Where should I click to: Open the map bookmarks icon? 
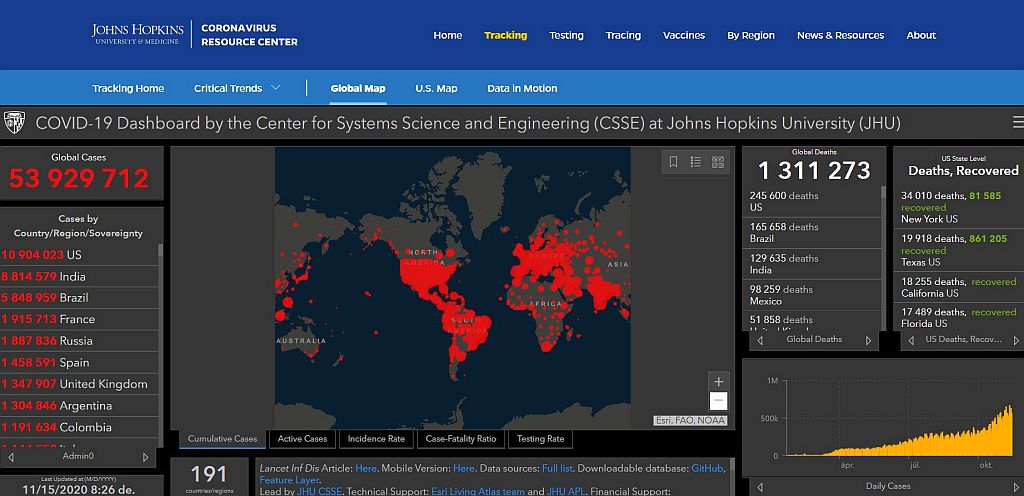tap(673, 162)
